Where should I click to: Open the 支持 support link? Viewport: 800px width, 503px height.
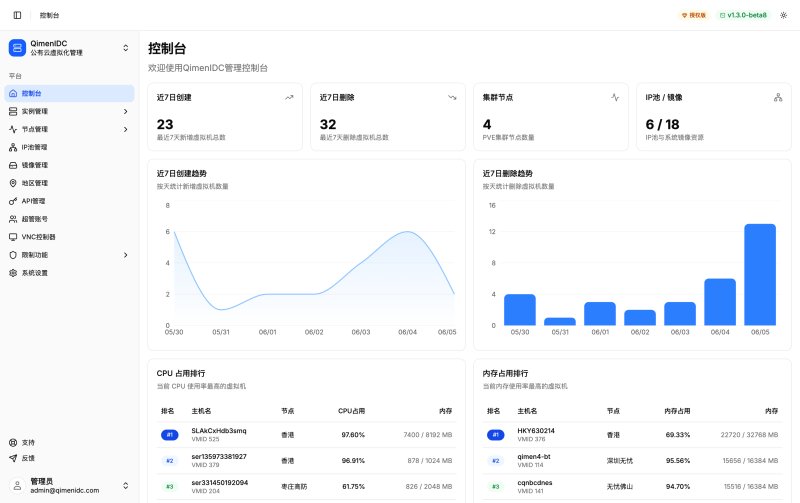[69, 442]
